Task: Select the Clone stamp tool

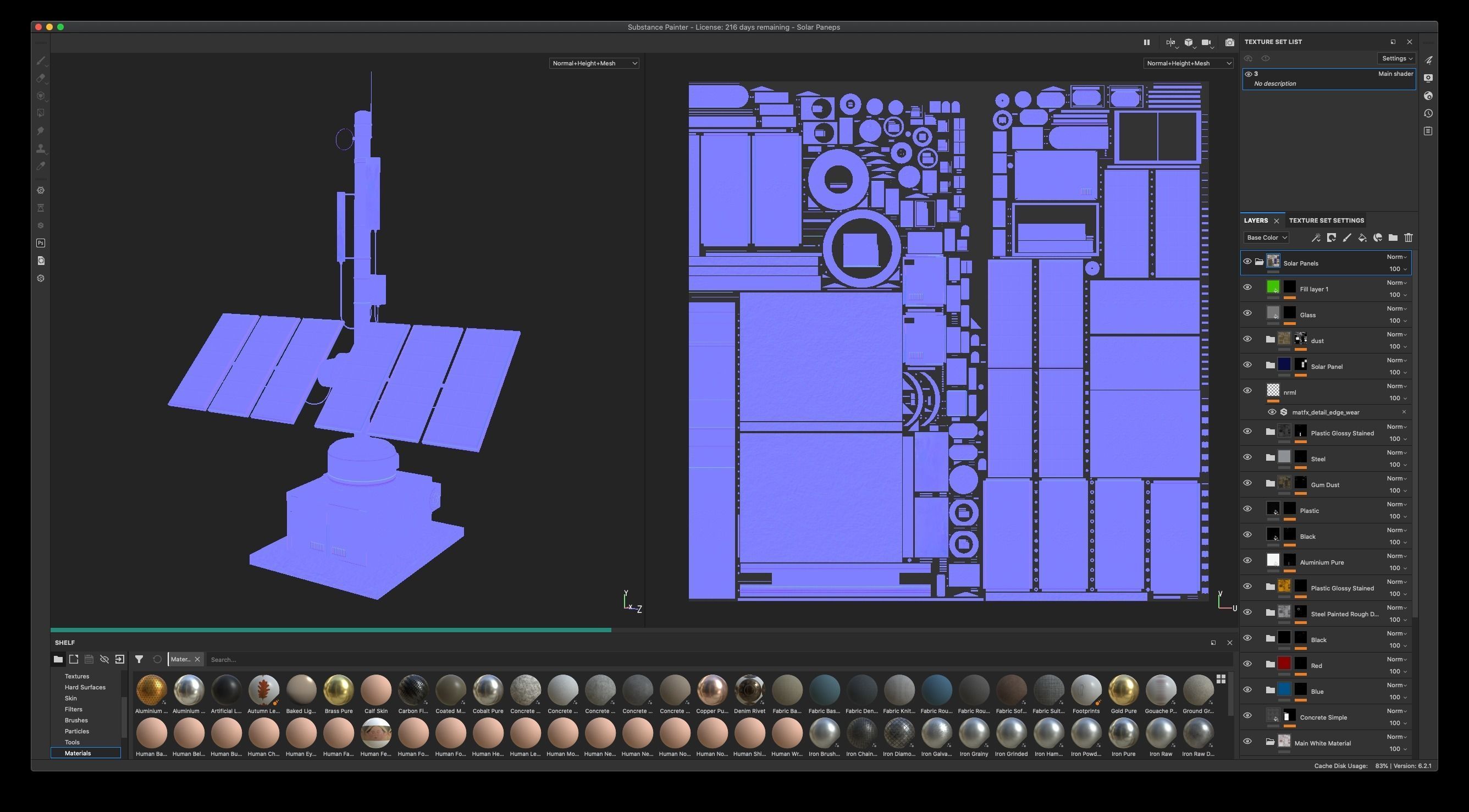Action: point(41,149)
